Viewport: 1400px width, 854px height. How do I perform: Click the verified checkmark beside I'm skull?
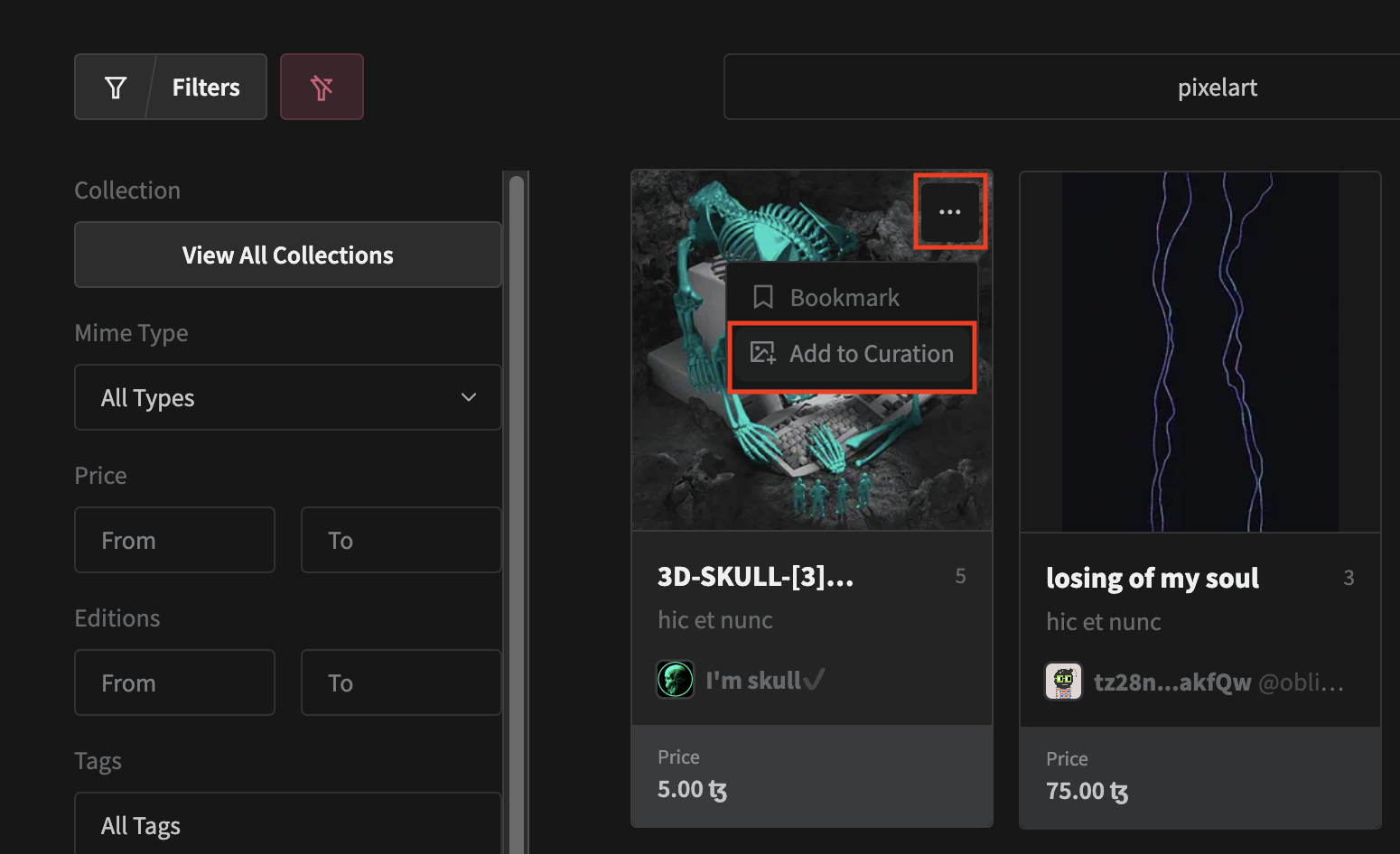[x=814, y=679]
